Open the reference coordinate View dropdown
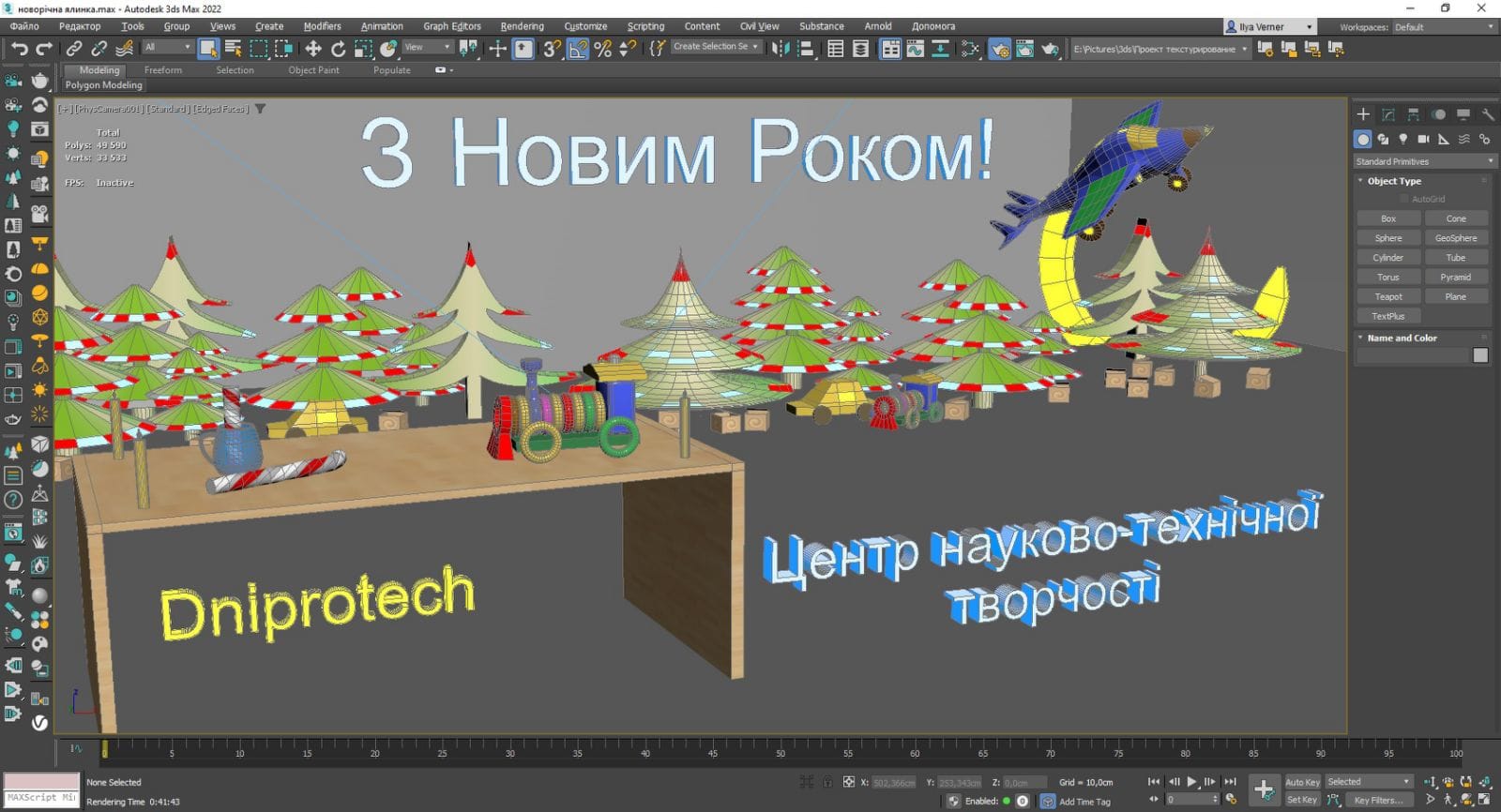 click(x=428, y=47)
